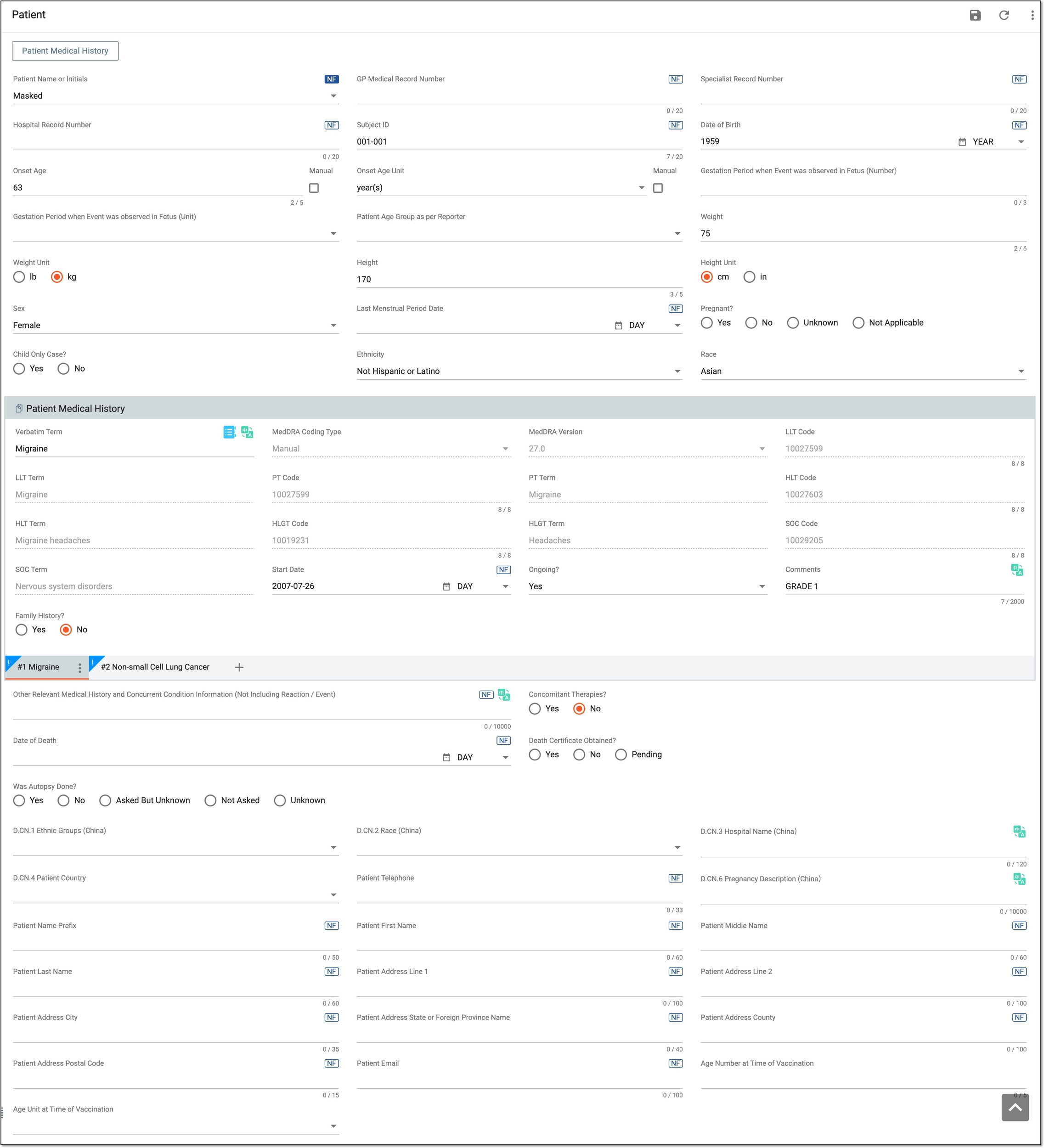Screen dimensions: 1044x1148
Task: Click the LLT Code value 10027599
Action: click(x=804, y=449)
